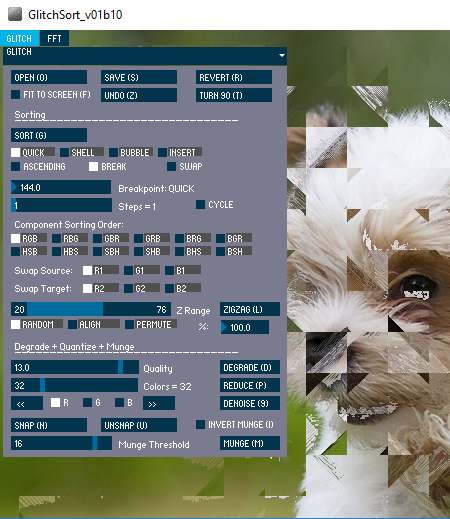This screenshot has width=450, height=519.
Task: Click the Z Range slider bar
Action: [91, 309]
